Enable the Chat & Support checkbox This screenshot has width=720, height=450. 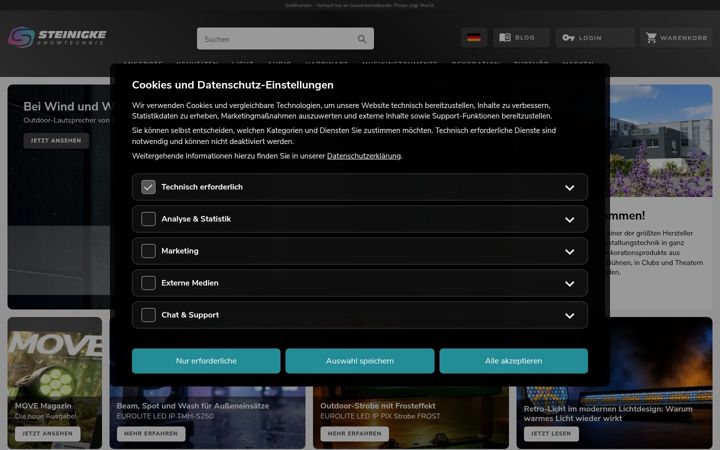(x=148, y=315)
